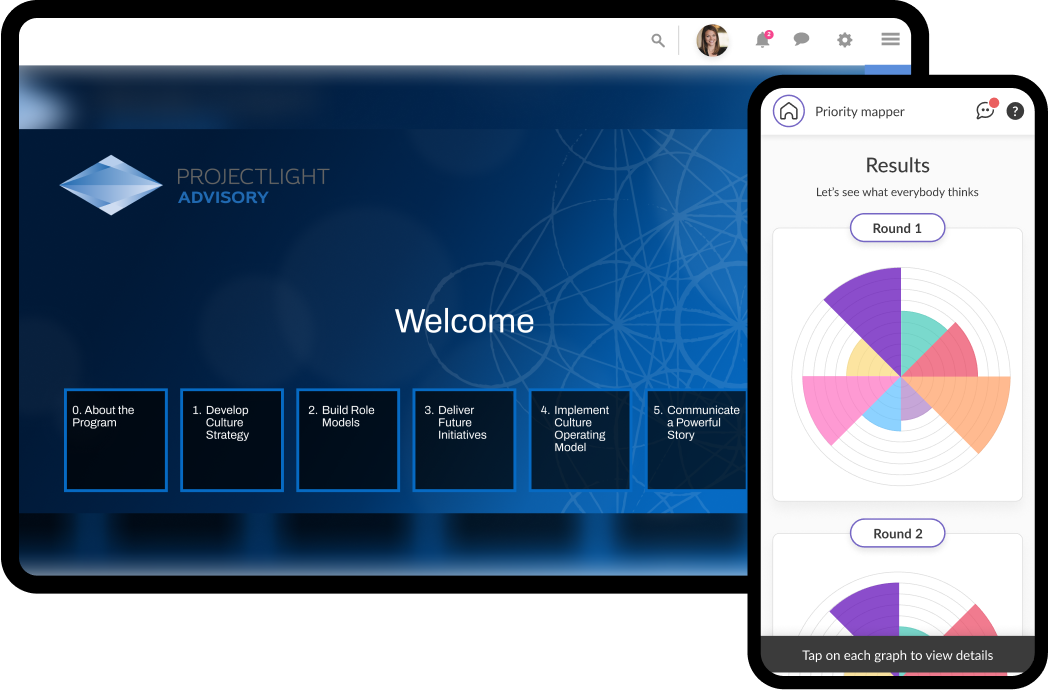Click the ProjectLight Advisory diamond logo
Image resolution: width=1048 pixels, height=690 pixels.
[110, 185]
